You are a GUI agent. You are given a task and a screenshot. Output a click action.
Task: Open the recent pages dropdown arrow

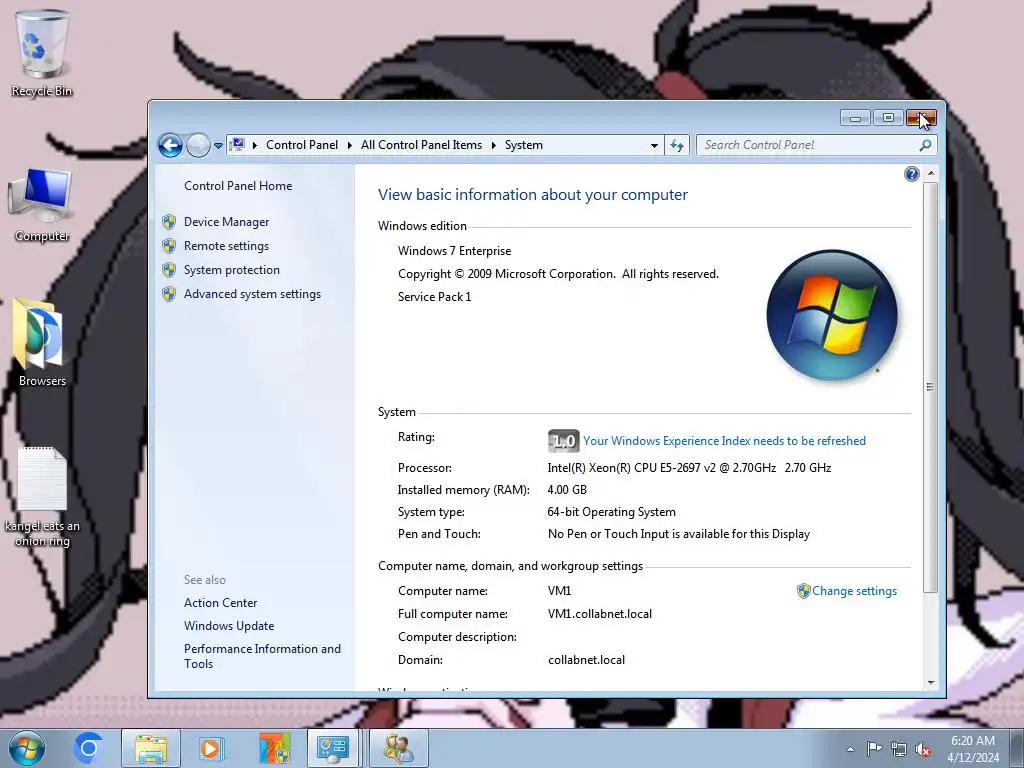[x=218, y=146]
